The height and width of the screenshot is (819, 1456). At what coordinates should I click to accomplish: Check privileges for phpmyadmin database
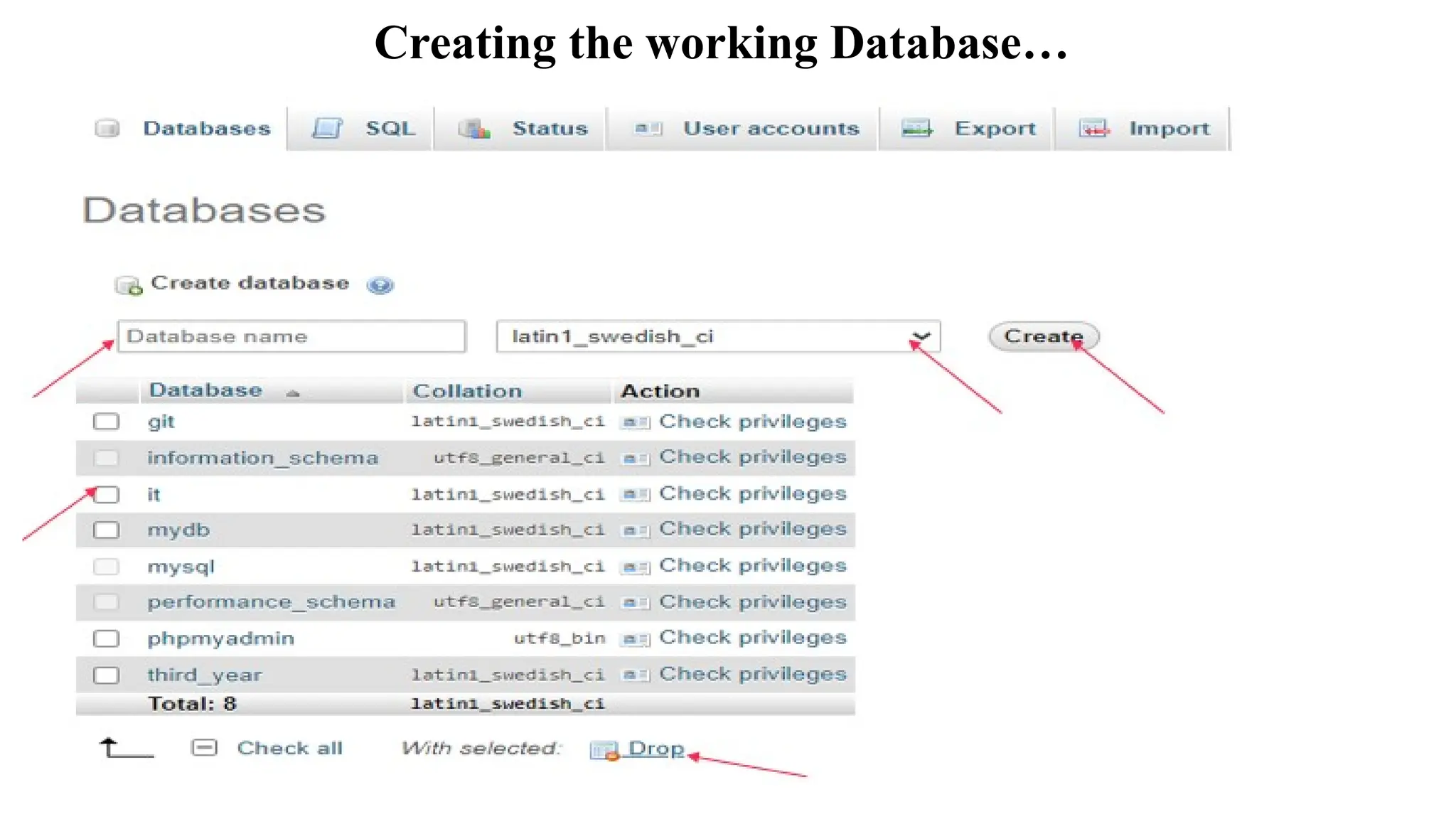(753, 638)
